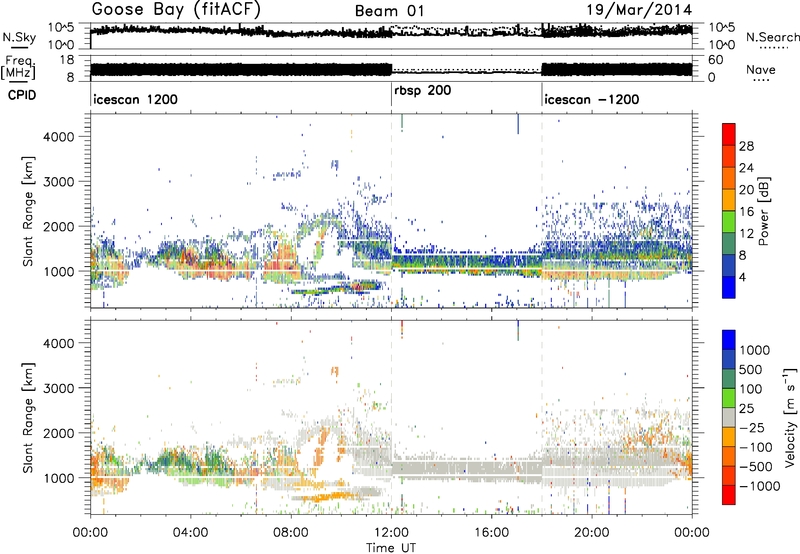Click the '4000' tick on the power panel
Screen dimensions: 800x554
point(58,137)
